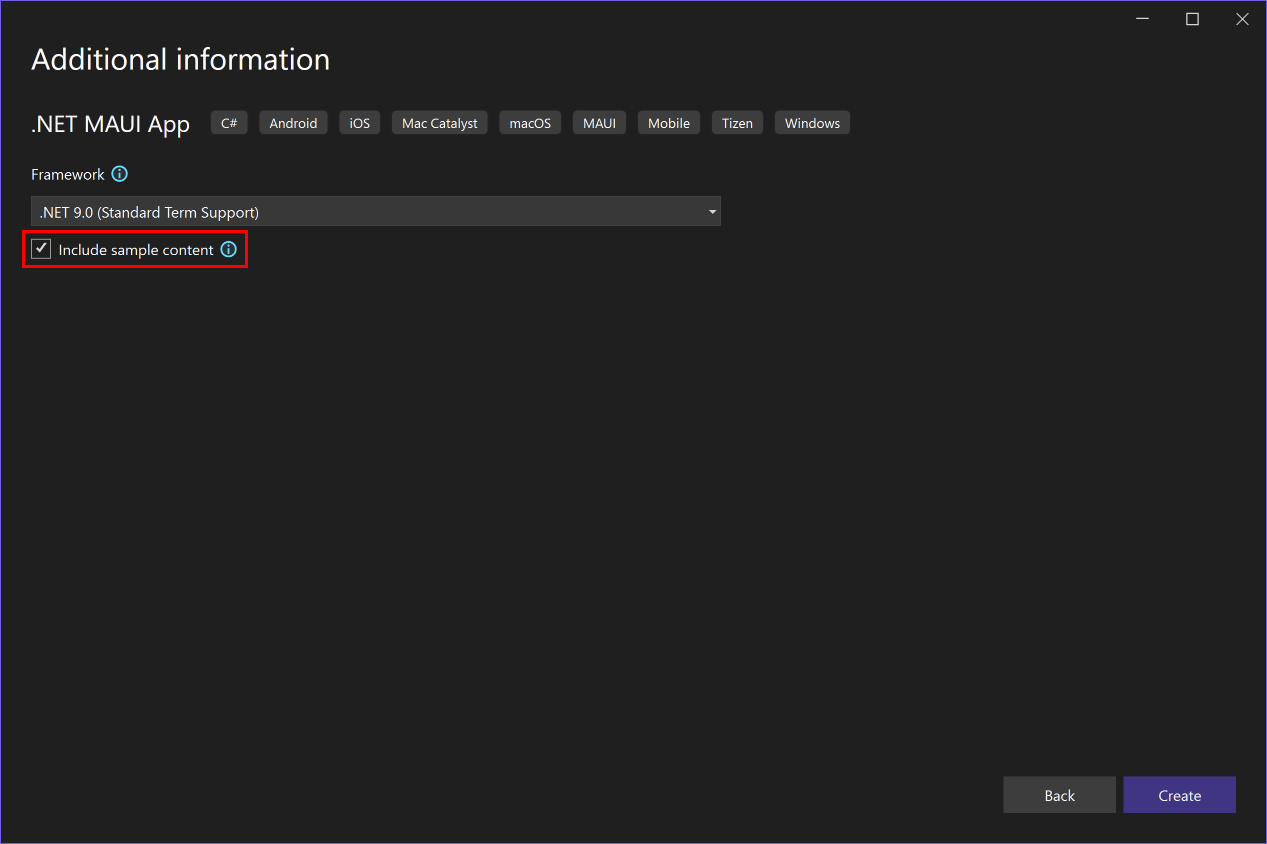Viewport: 1267px width, 844px height.
Task: Select the Windows platform tag
Action: click(811, 122)
